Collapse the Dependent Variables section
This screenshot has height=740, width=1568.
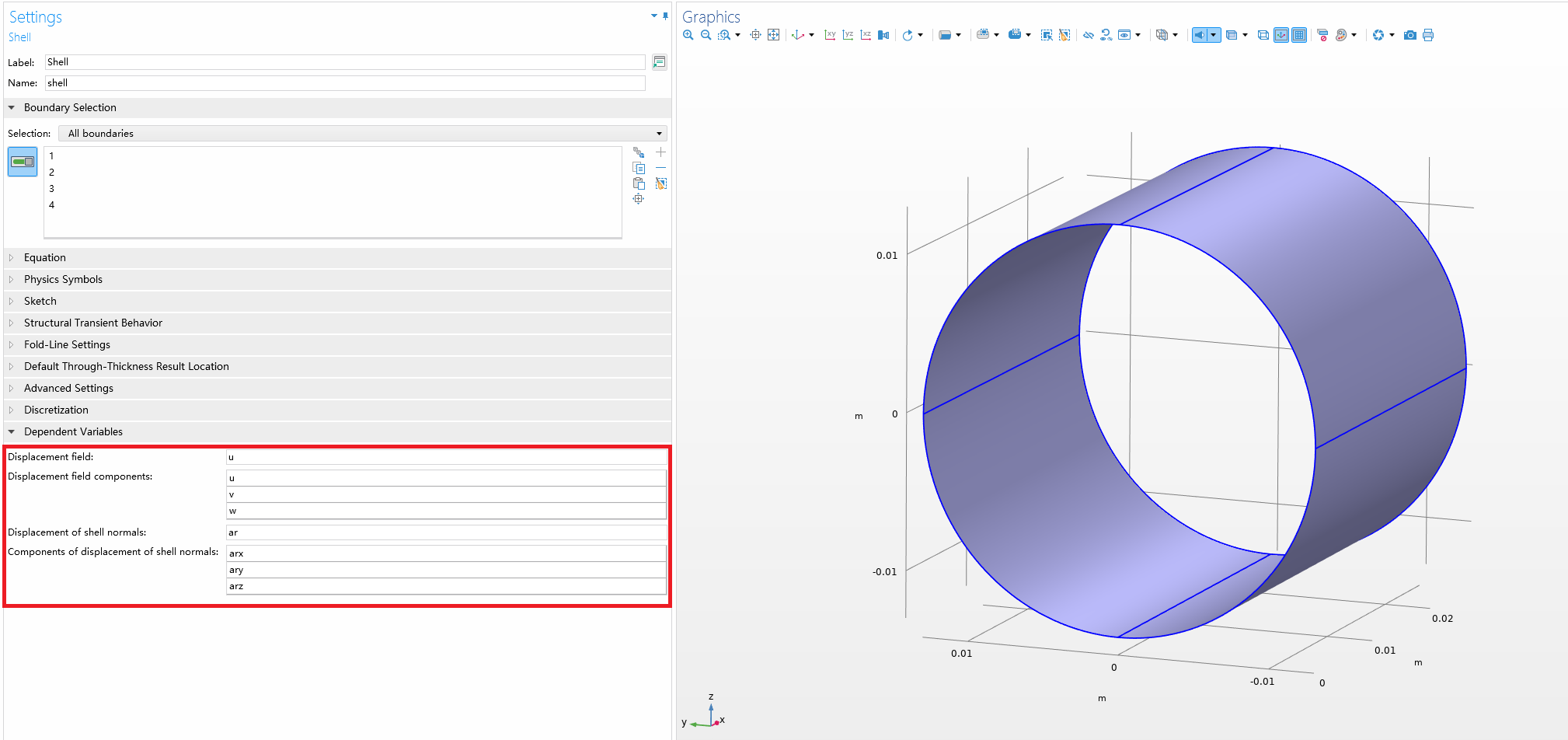[x=73, y=431]
